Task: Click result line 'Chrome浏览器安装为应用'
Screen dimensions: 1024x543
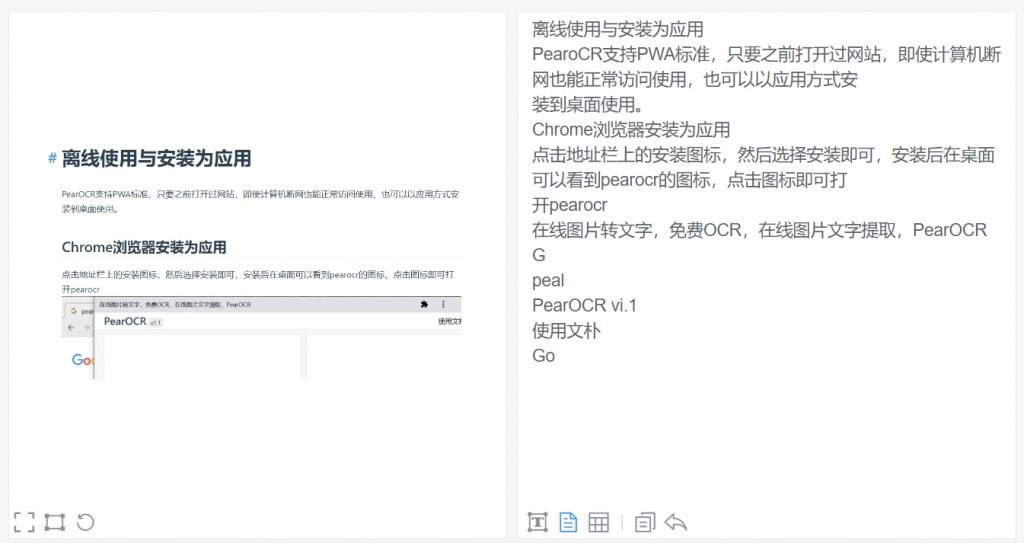Action: coord(631,129)
